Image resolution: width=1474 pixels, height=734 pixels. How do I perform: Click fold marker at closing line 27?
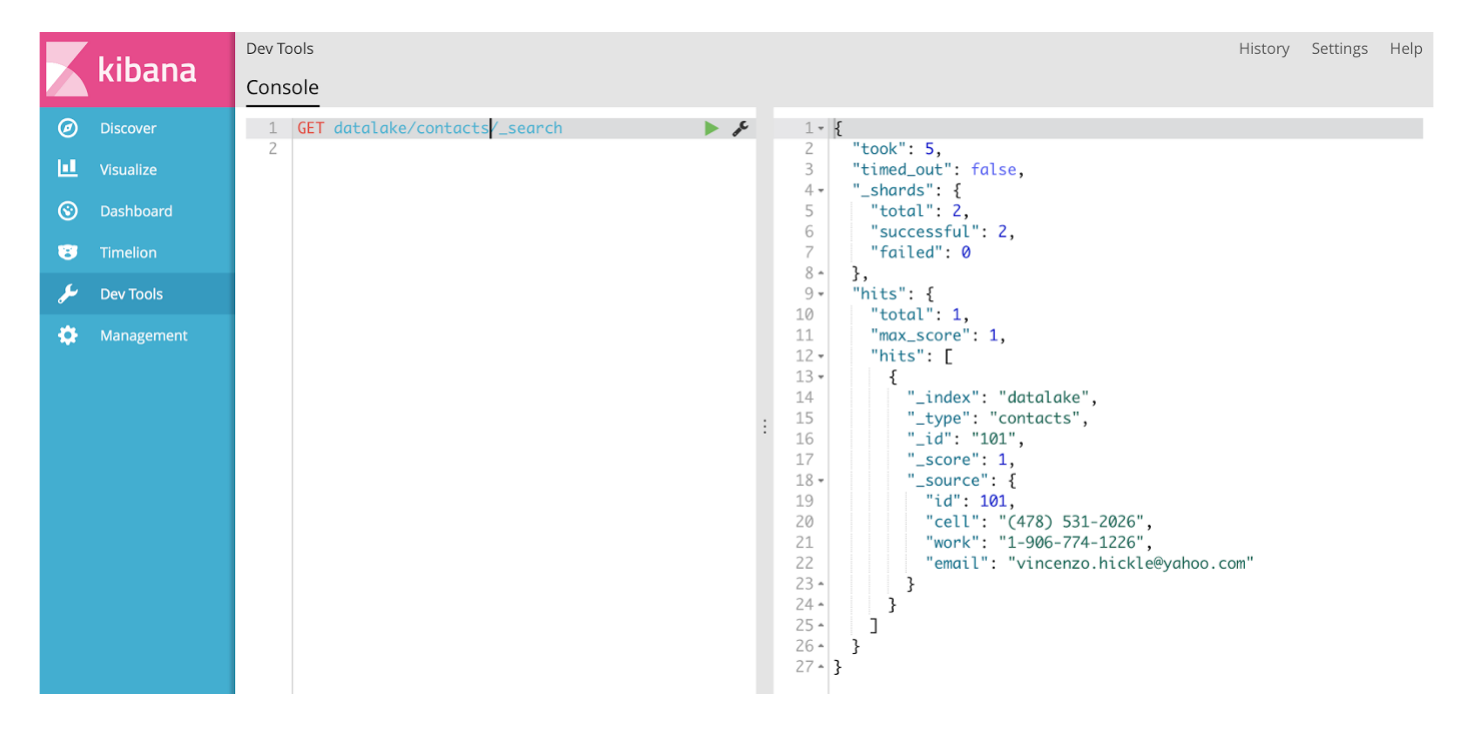coord(821,667)
